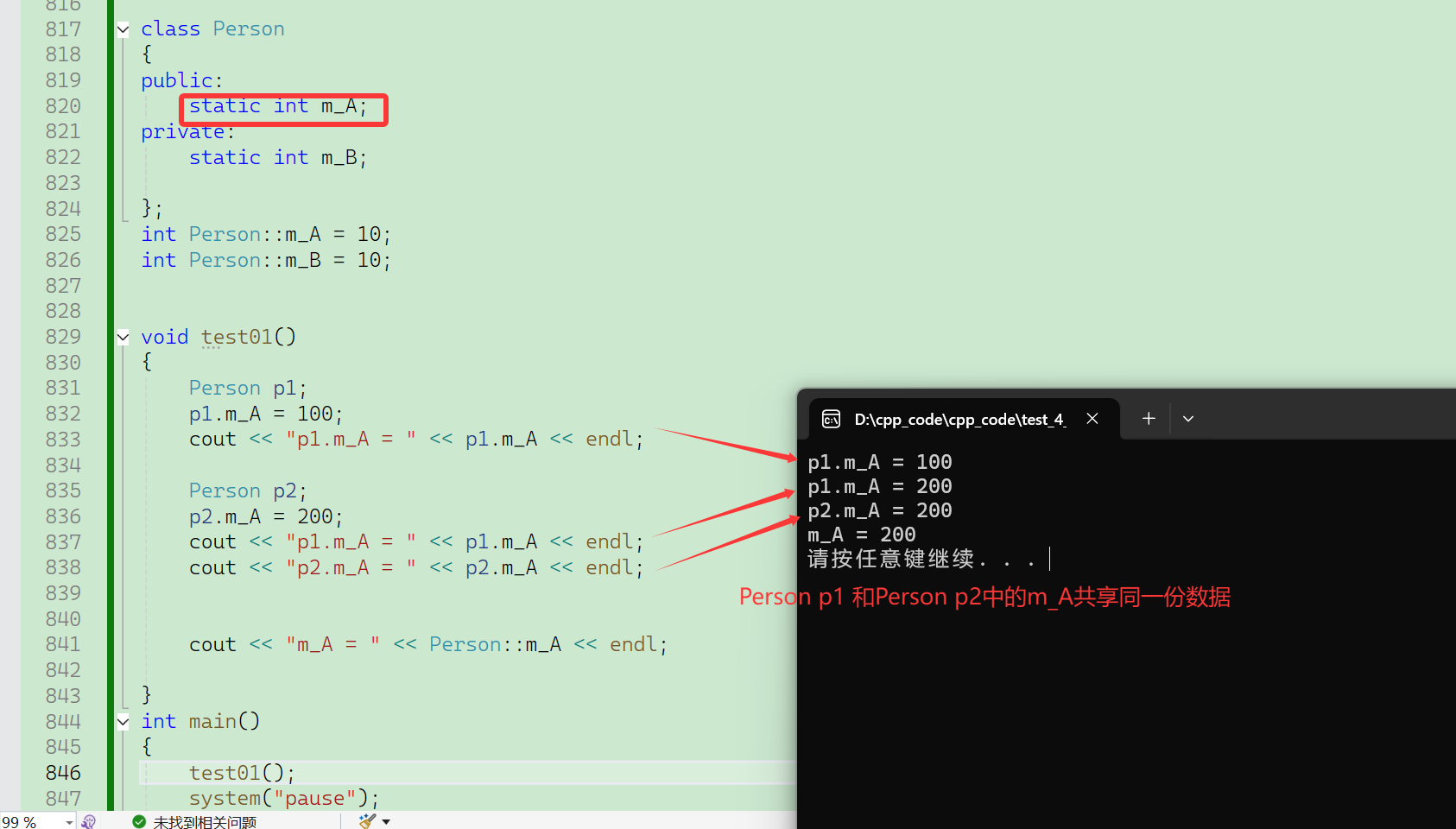Click the cout Person::m_A line
1456x829 pixels.
point(428,645)
